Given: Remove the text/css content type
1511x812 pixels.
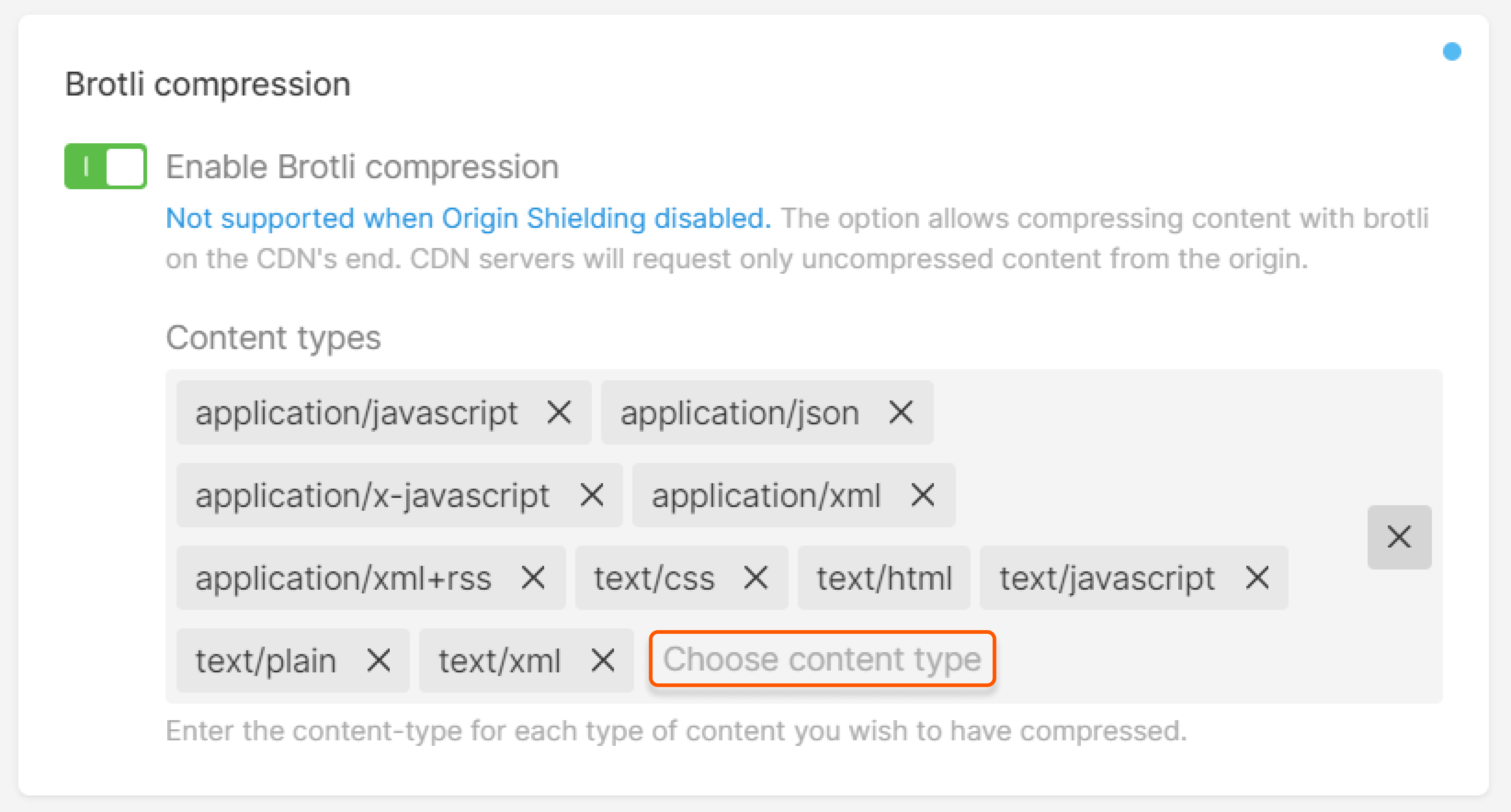Looking at the screenshot, I should coord(755,577).
